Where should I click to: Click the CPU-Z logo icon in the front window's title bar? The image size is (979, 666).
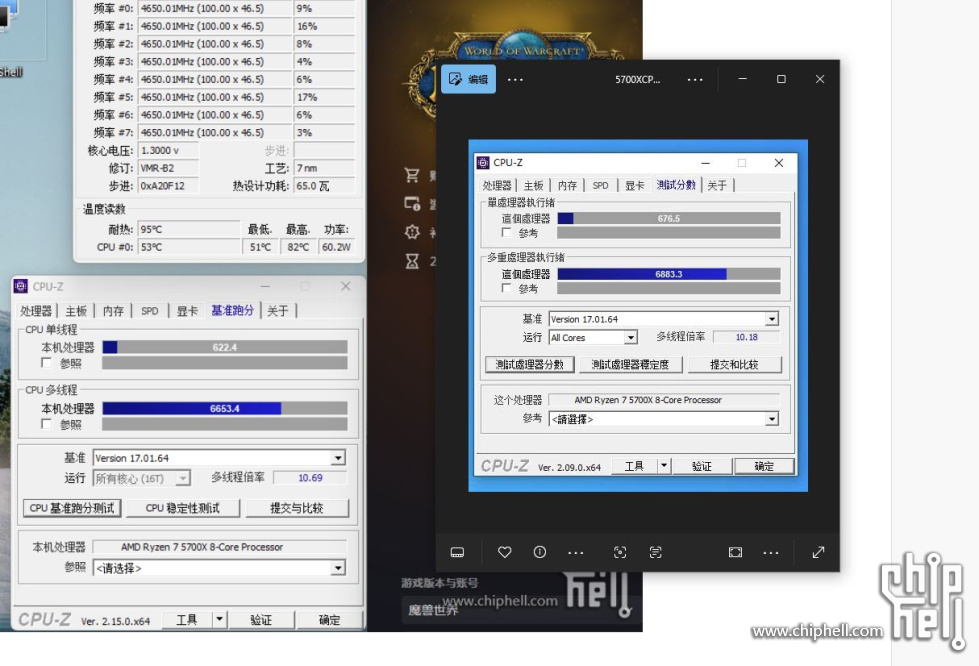(x=483, y=163)
